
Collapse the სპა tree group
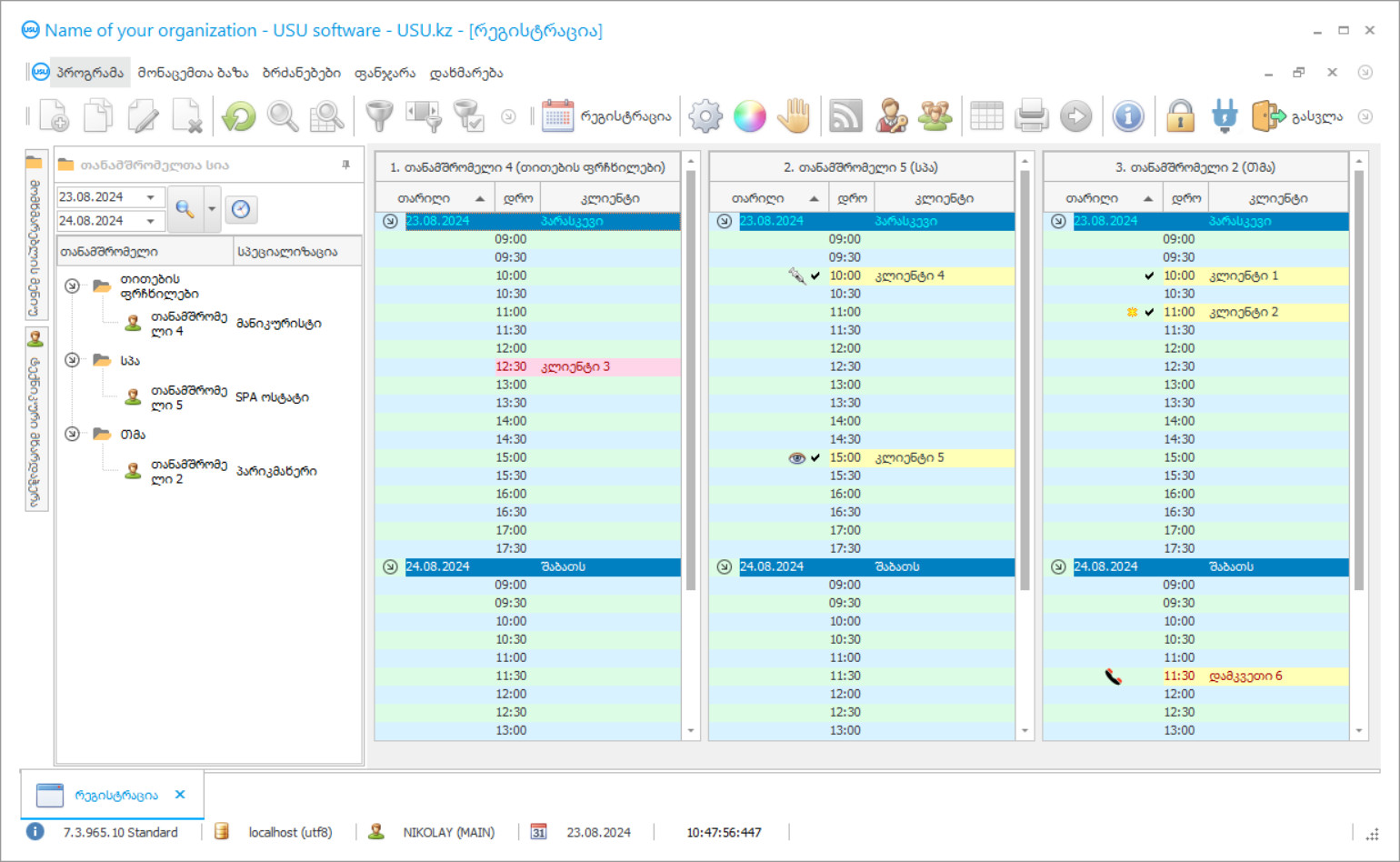(x=72, y=360)
